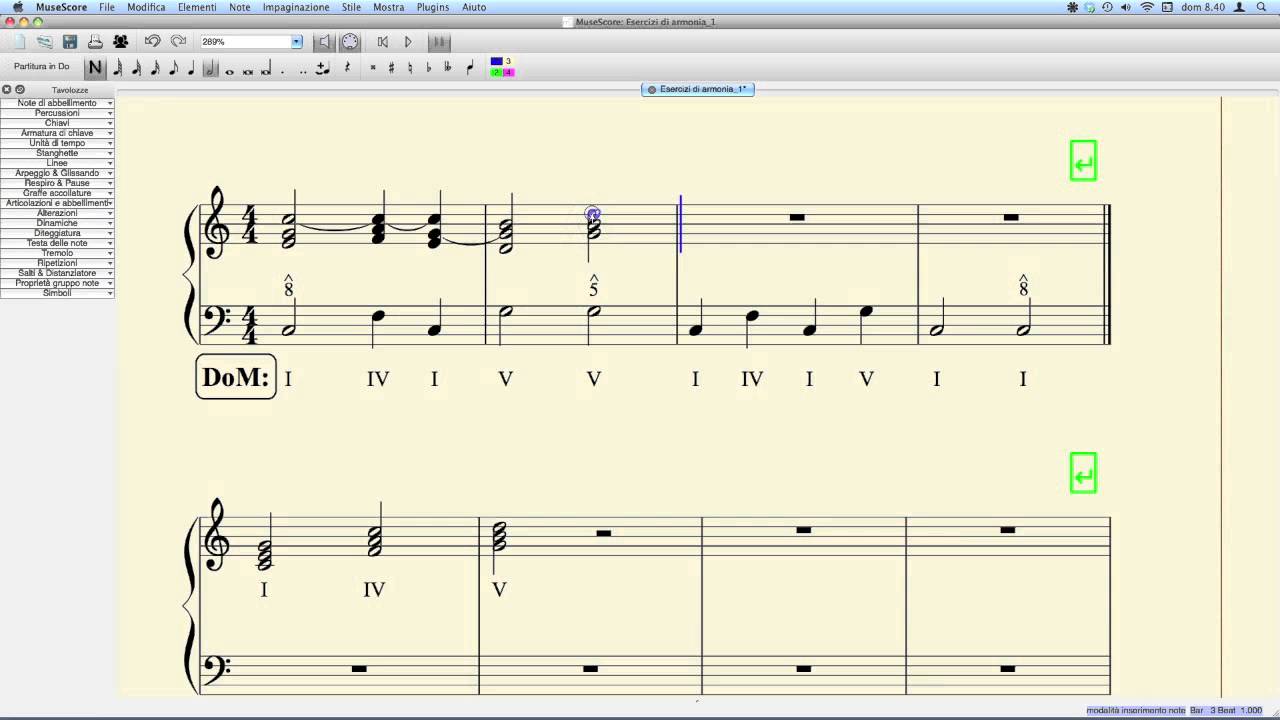Viewport: 1280px width, 720px height.
Task: Expand the Arpeggio & Glissando palette
Action: [57, 173]
